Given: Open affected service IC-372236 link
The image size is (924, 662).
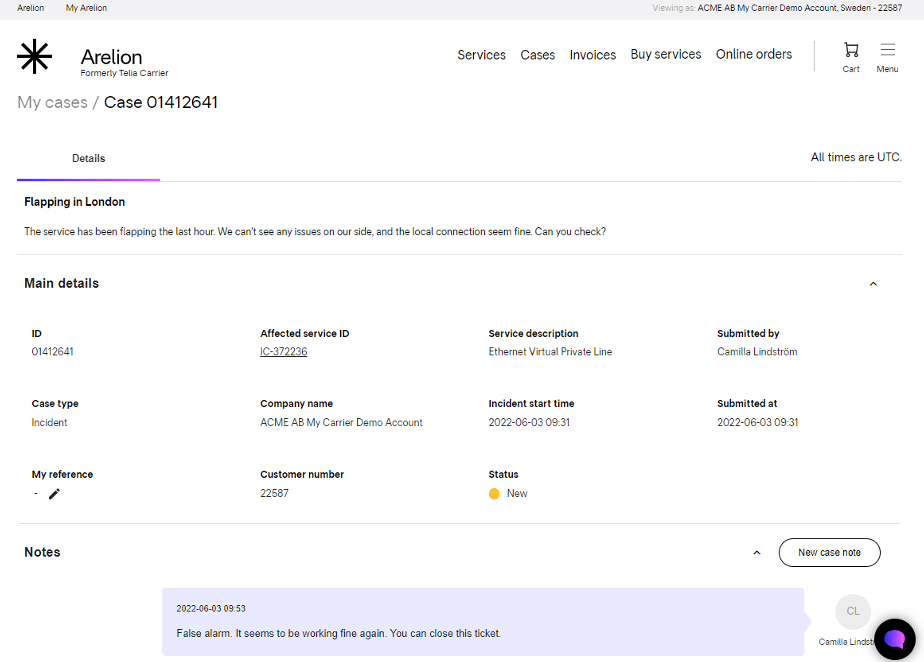Looking at the screenshot, I should [x=283, y=351].
